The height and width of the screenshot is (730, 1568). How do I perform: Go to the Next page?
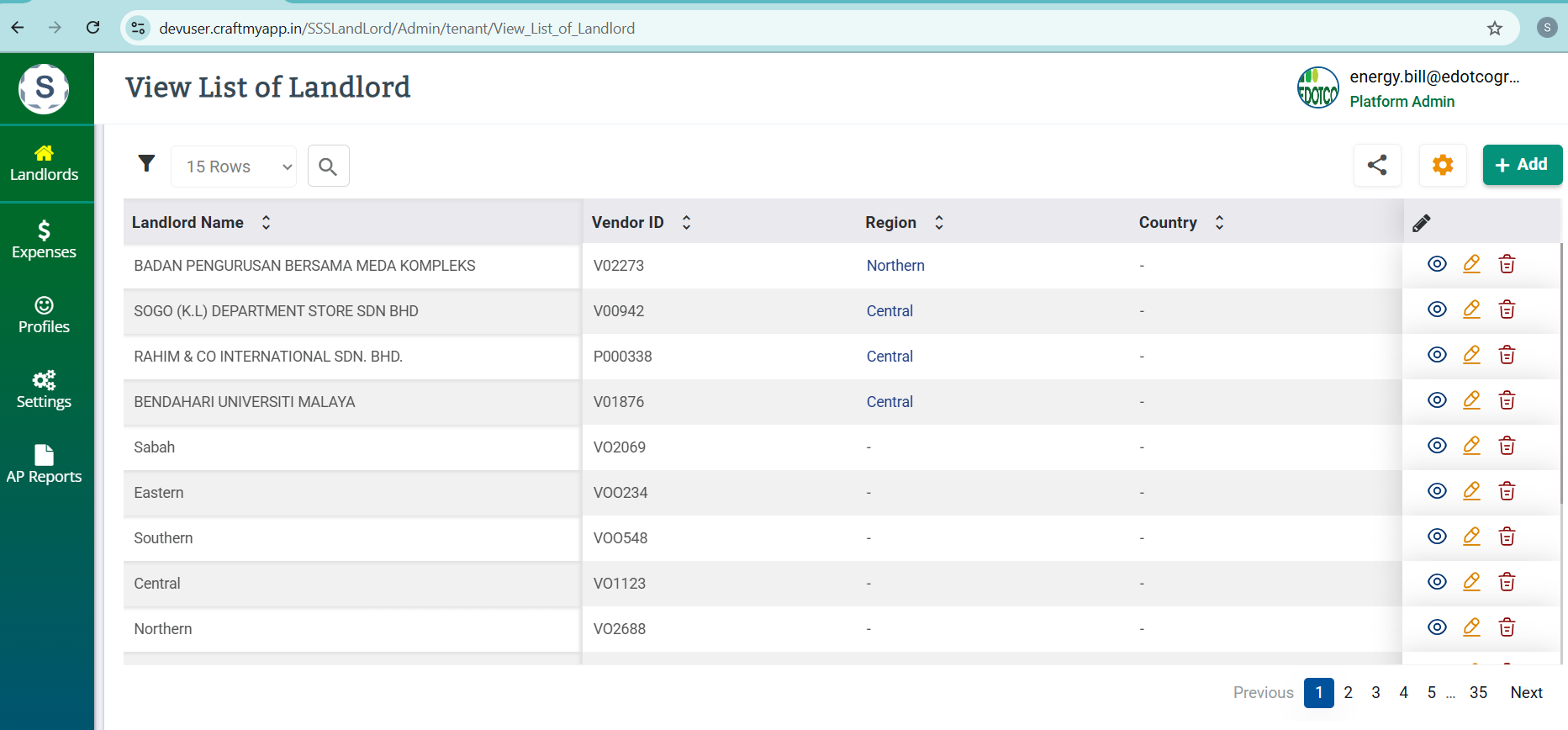[1526, 693]
